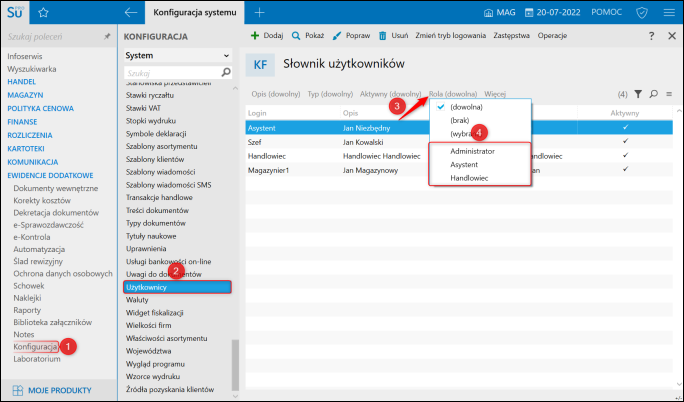This screenshot has height=402, width=684.
Task: Focus the Szukaj poleceń search field
Action: pos(54,37)
